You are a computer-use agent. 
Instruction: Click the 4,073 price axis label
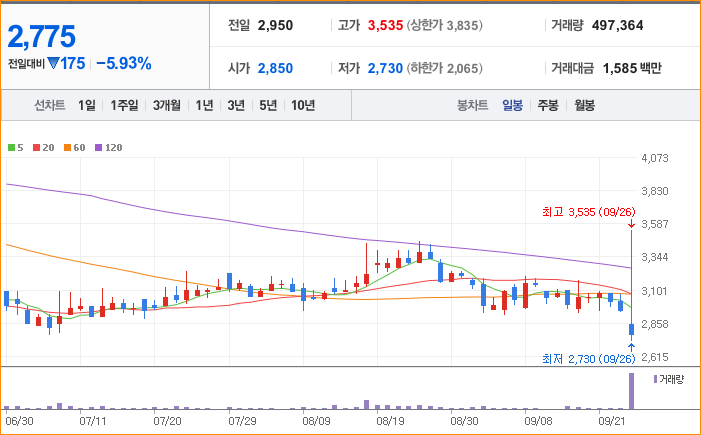655,158
